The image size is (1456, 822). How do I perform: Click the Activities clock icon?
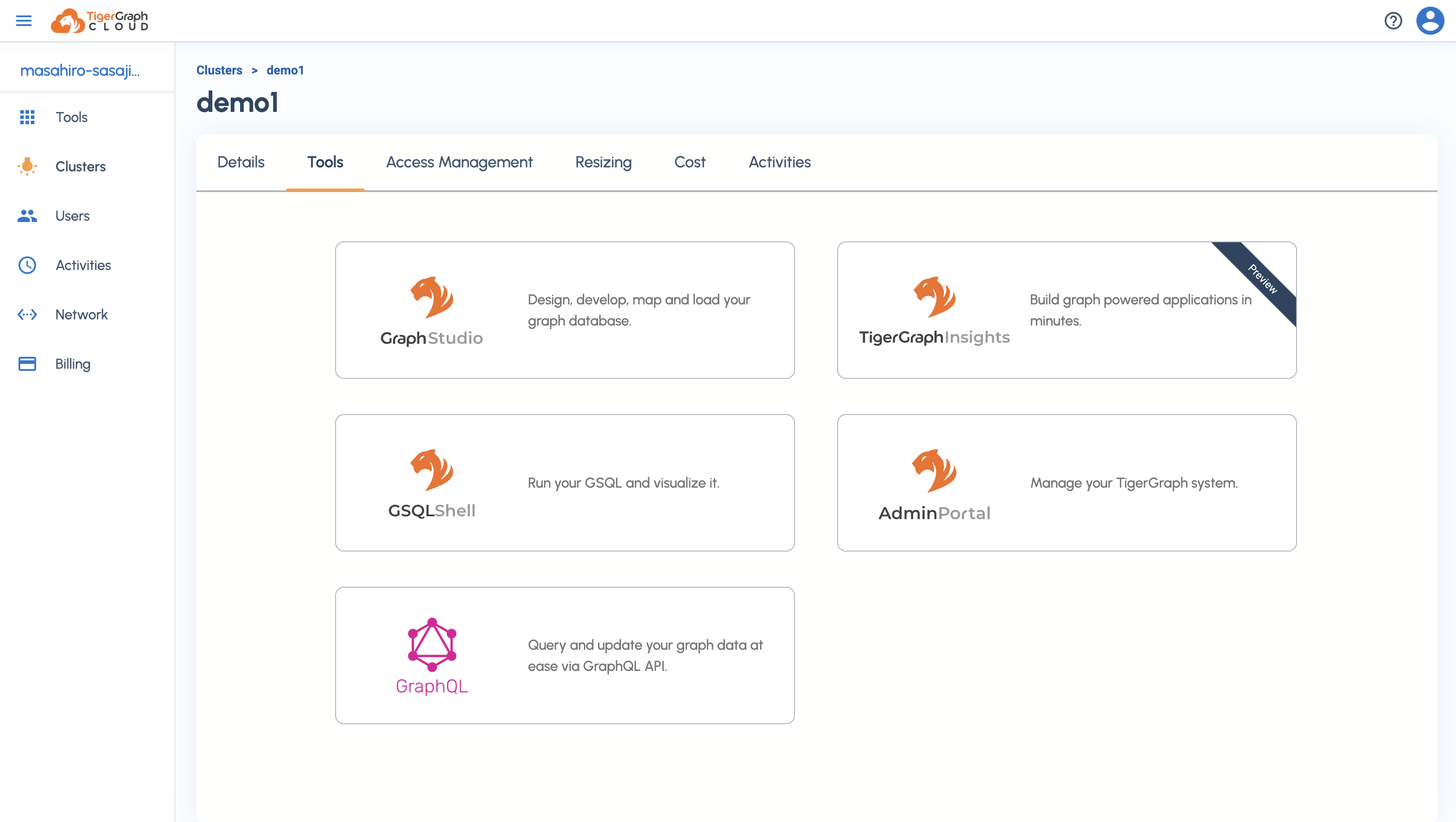[27, 265]
